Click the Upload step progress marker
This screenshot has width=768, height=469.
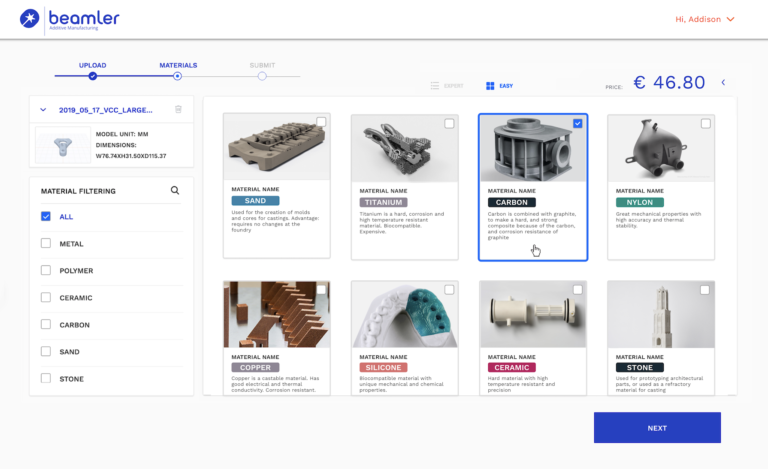93,76
